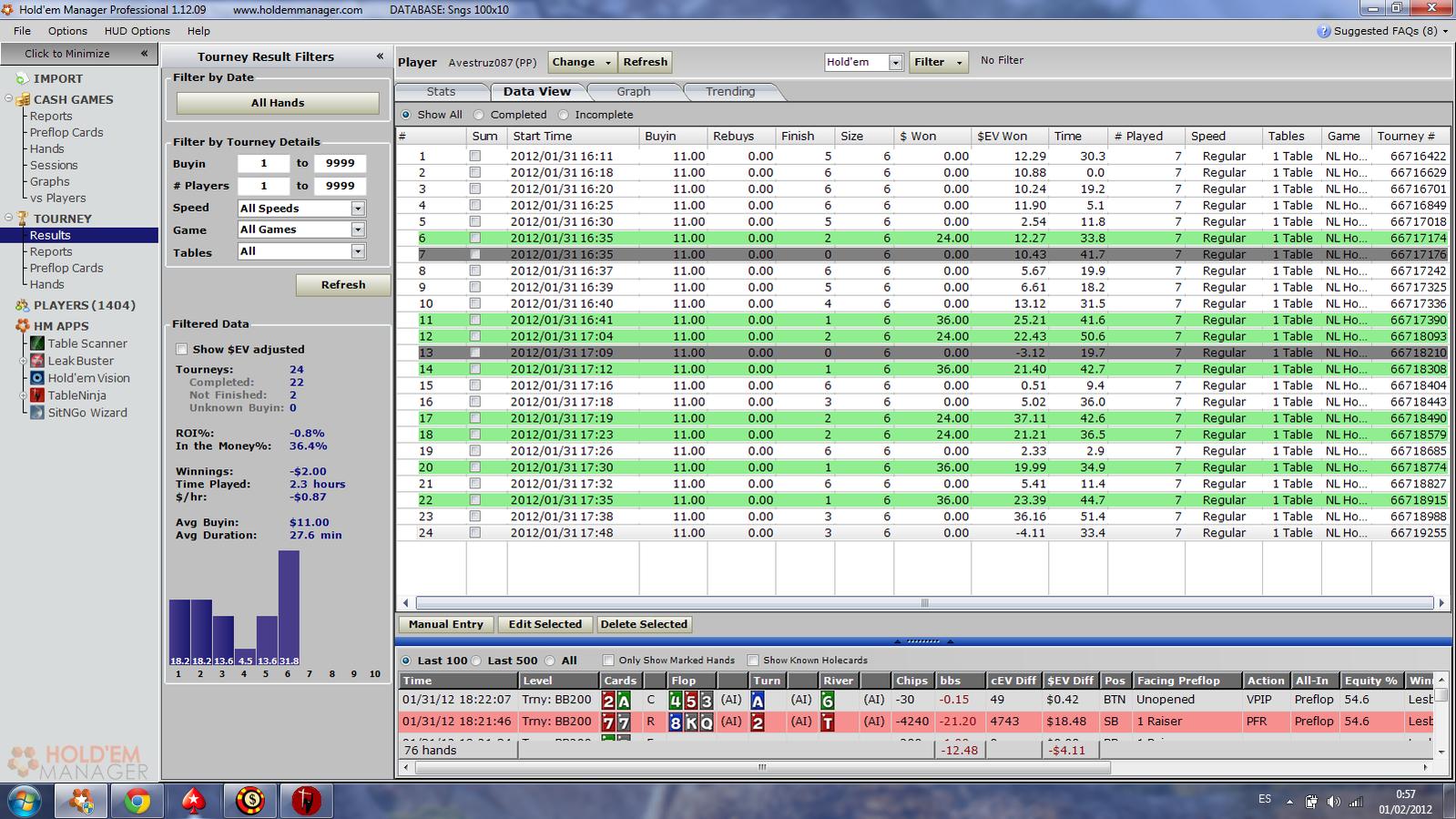Open the TableNinja taskbar icon
Screen dimensions: 1456x819
[306, 801]
